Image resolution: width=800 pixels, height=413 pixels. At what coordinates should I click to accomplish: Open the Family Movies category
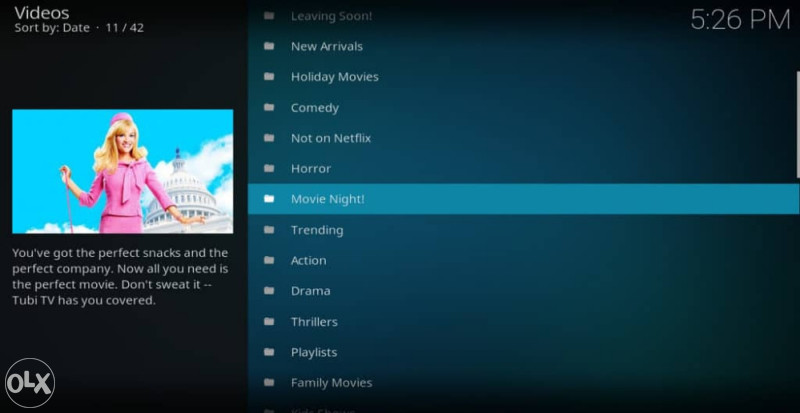522,383
